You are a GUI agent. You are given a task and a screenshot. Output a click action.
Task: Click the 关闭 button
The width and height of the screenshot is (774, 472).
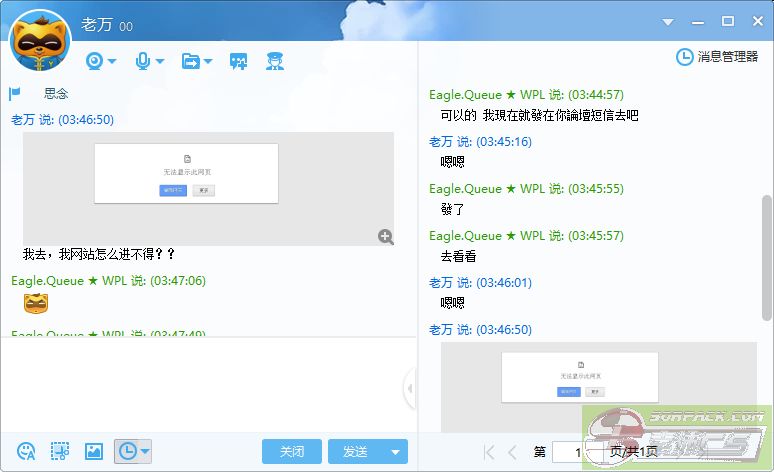click(292, 451)
